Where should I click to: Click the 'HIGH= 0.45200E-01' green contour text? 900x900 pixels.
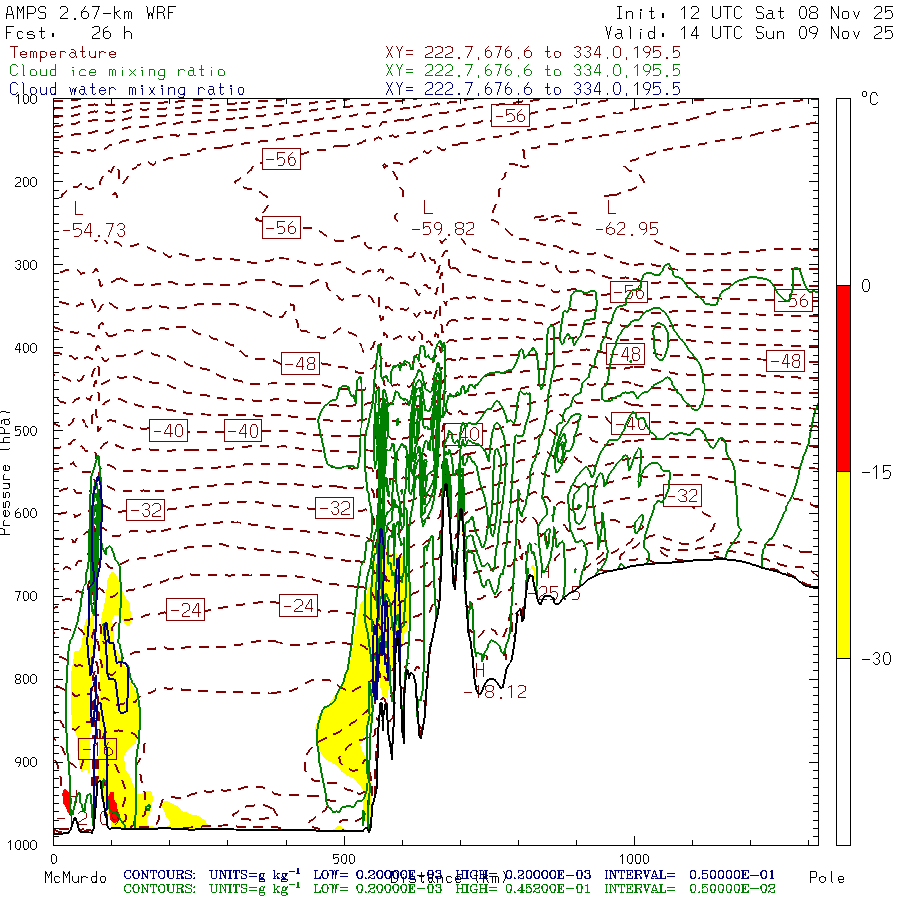pyautogui.click(x=523, y=889)
